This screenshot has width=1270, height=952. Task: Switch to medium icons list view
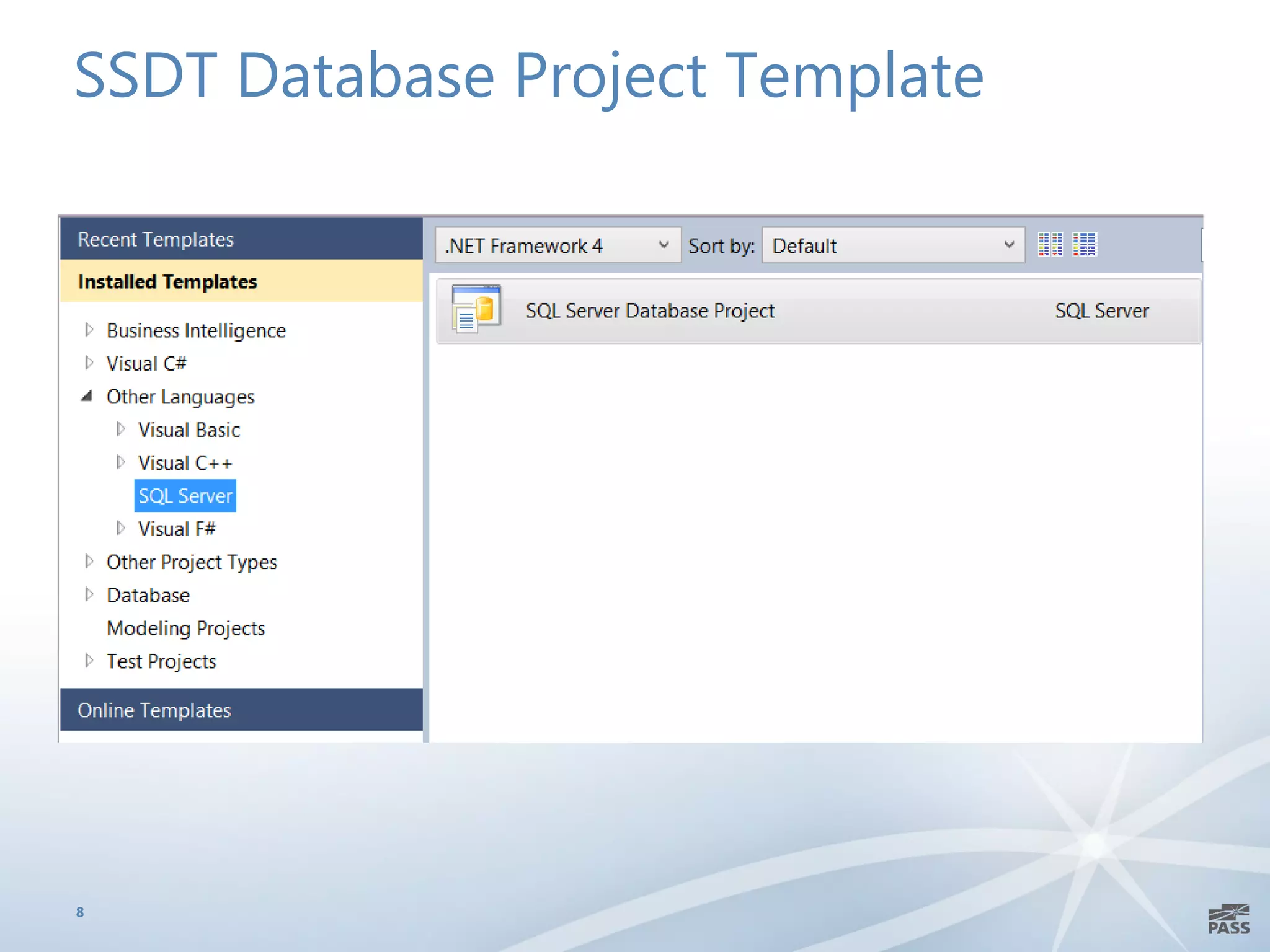(x=1085, y=244)
